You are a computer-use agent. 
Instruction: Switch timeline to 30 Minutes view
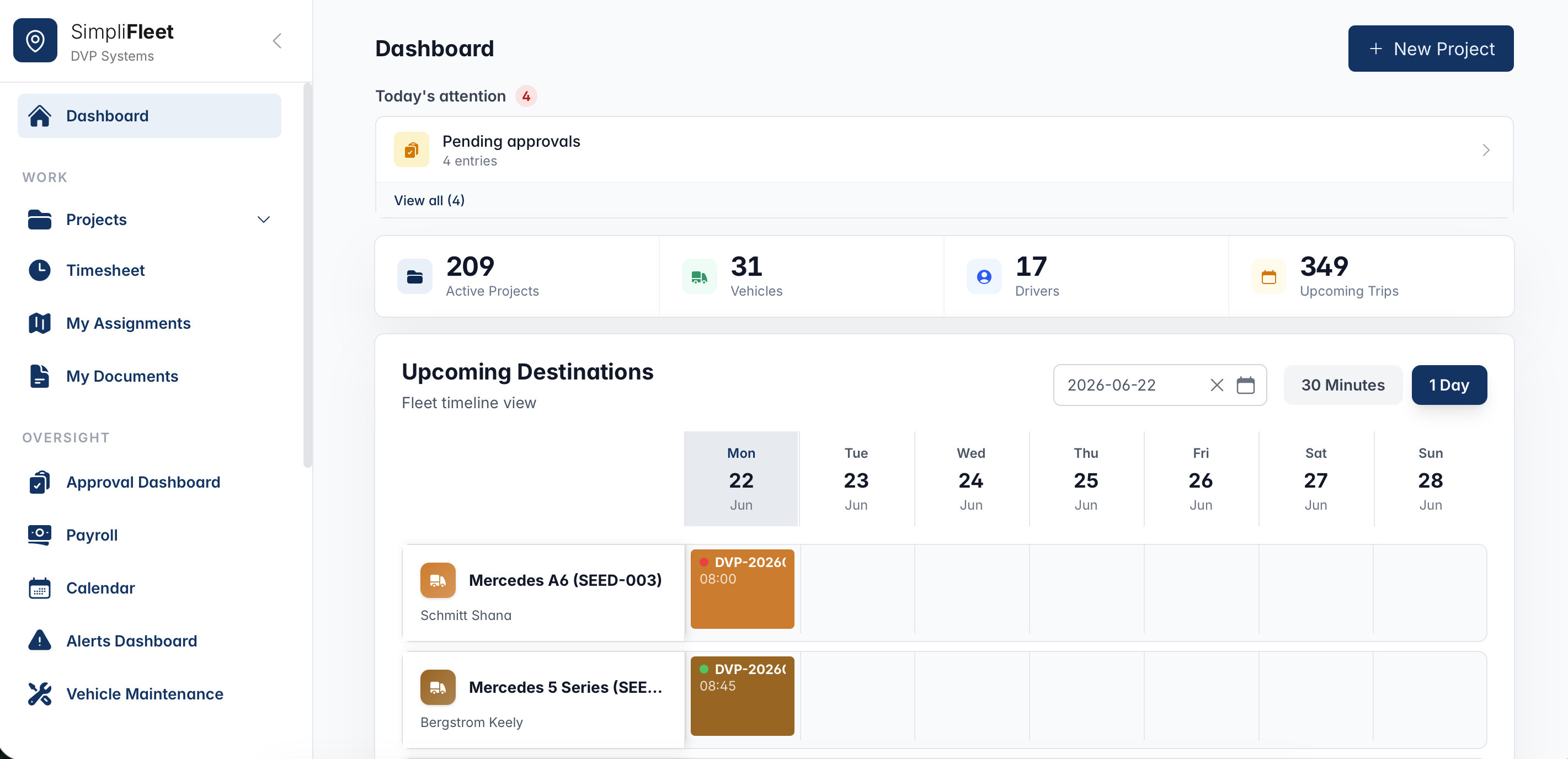tap(1343, 384)
